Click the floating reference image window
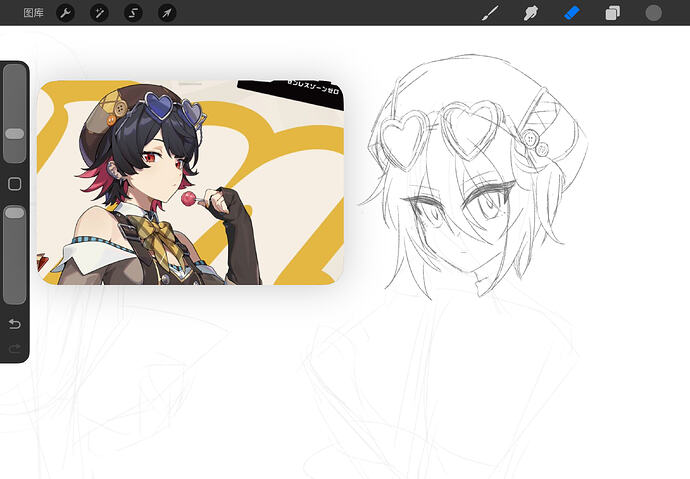The image size is (690, 479). pos(190,183)
